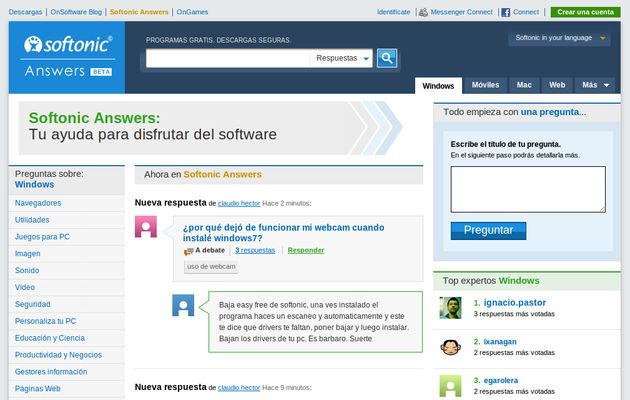Click the blue avatar beside the answer
The height and width of the screenshot is (400, 630).
[183, 305]
